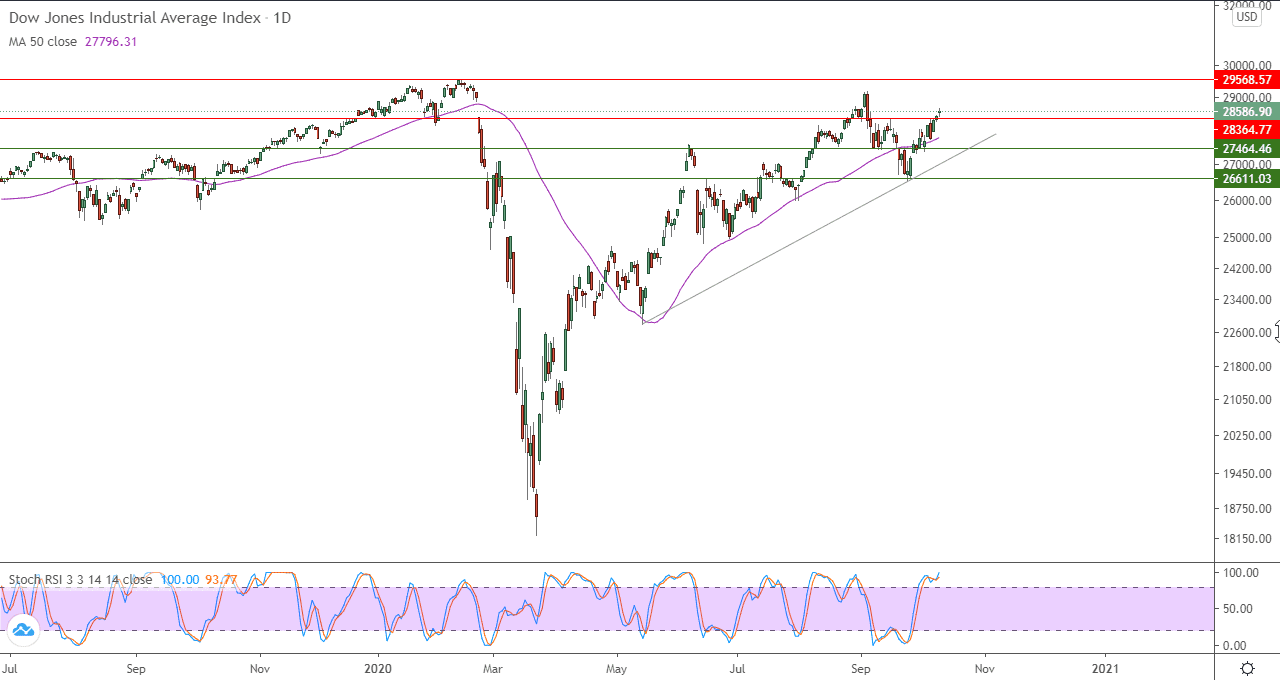The image size is (1280, 680).
Task: Click the 30000.00 price axis tick
Action: pyautogui.click(x=1245, y=66)
